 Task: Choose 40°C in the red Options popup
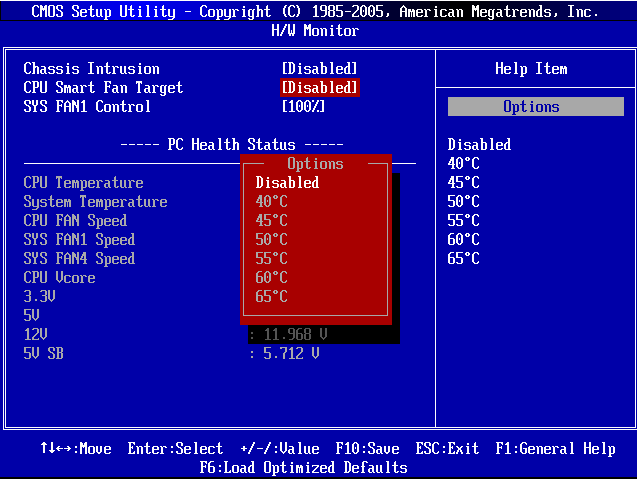coord(271,202)
